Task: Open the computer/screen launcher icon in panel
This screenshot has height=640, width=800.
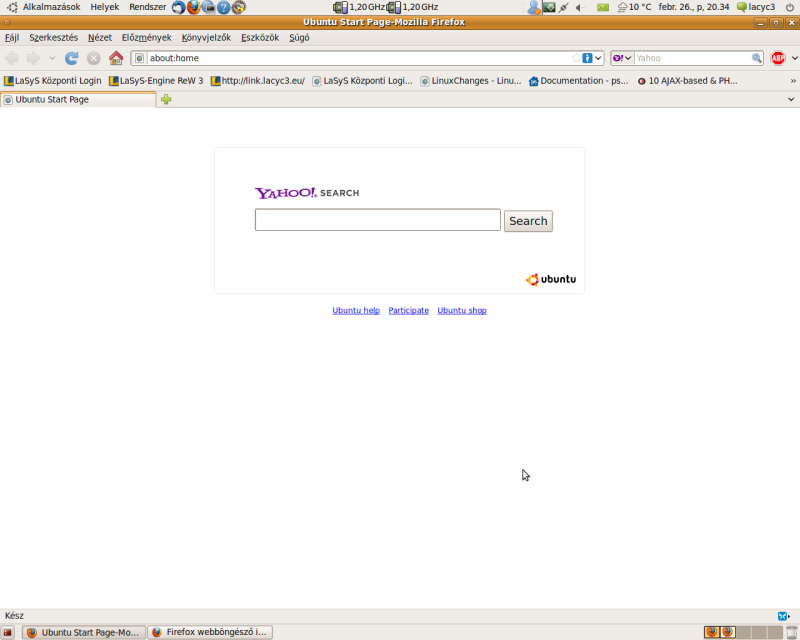Action: tap(208, 7)
